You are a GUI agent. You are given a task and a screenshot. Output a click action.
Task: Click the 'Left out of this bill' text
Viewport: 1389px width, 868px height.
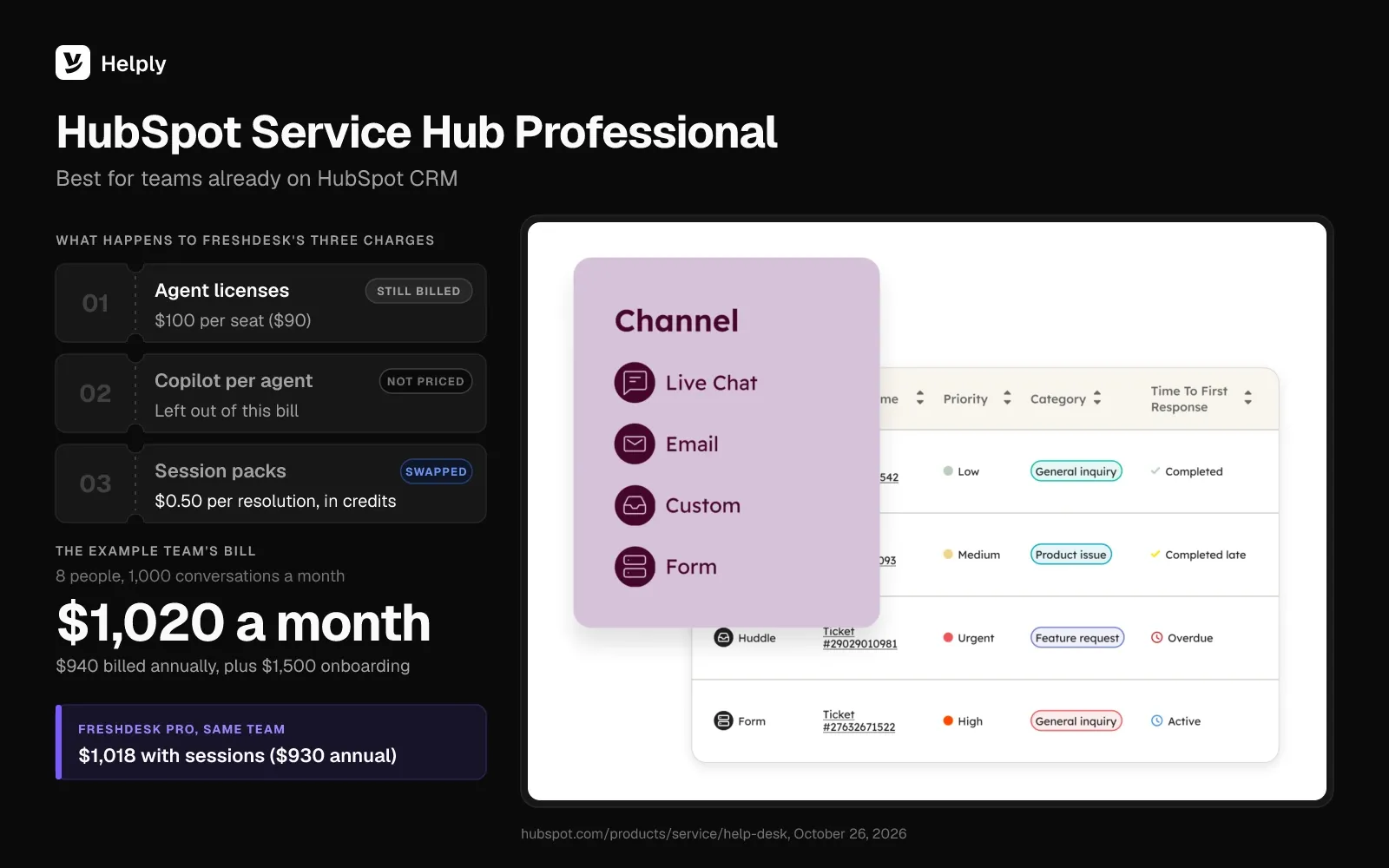click(227, 411)
